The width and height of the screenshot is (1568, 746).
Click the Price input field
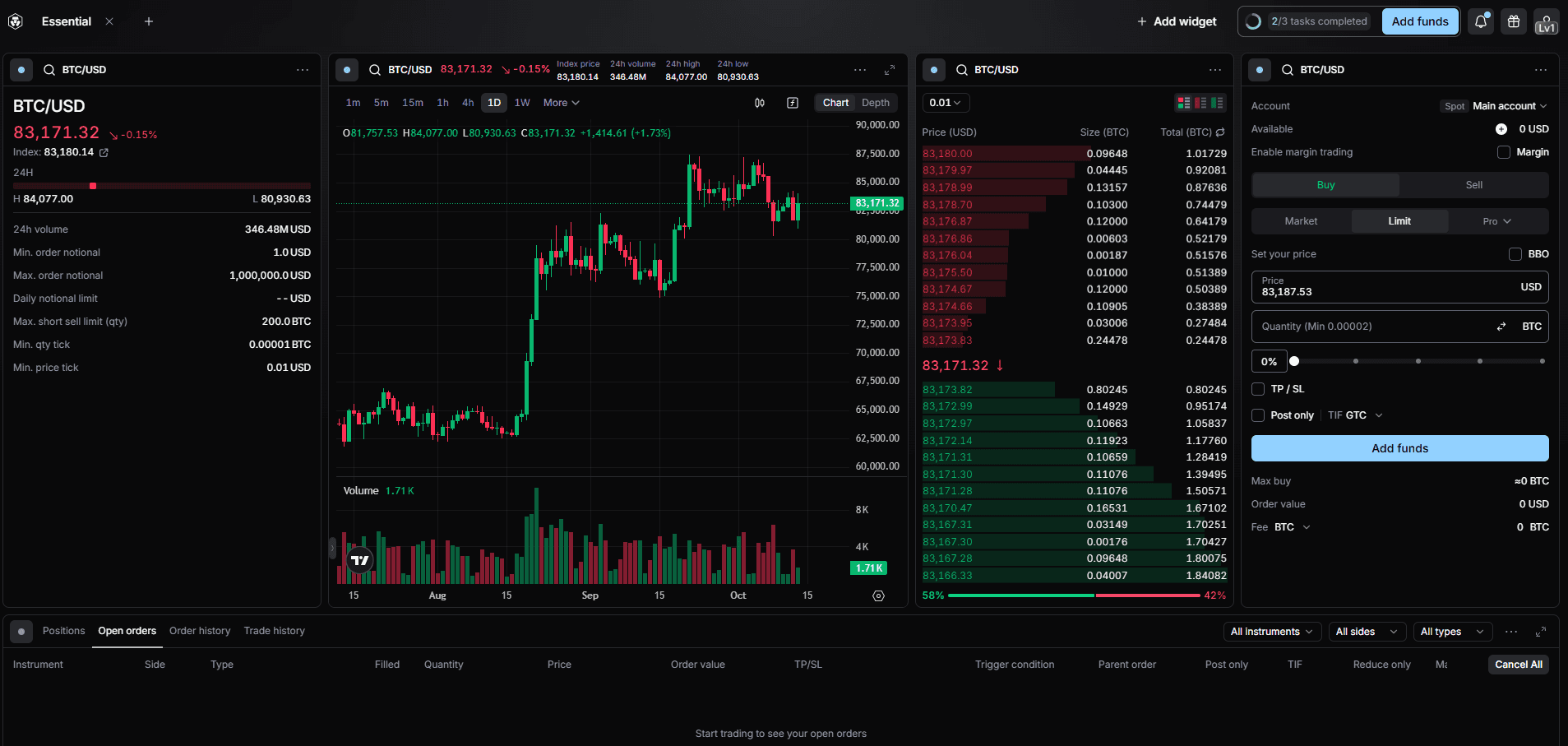(x=1399, y=287)
